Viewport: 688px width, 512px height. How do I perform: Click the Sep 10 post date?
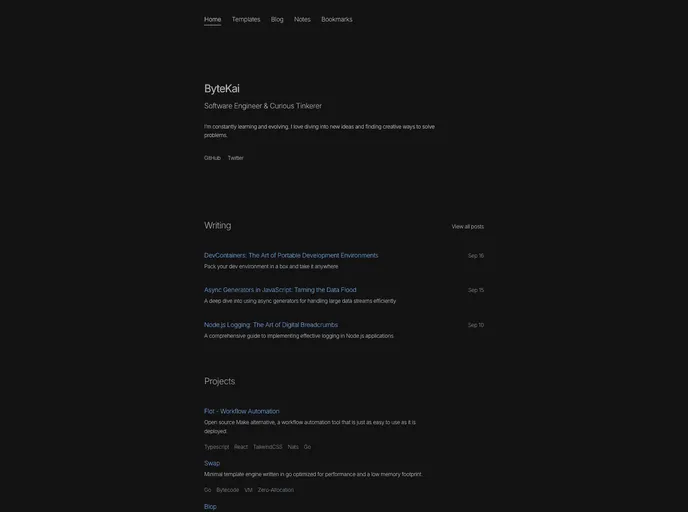coord(476,325)
